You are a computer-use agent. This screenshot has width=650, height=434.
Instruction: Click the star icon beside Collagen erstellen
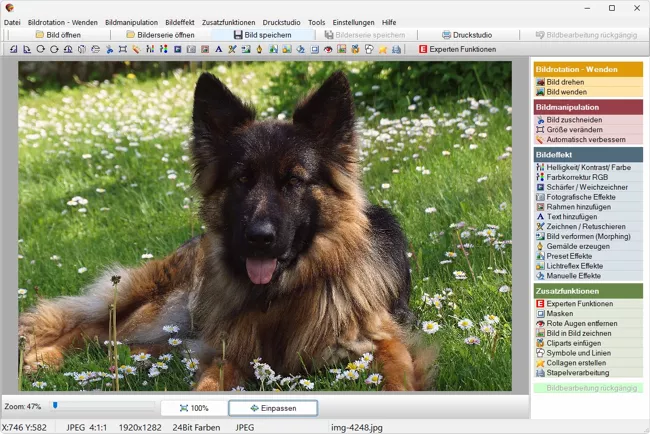click(540, 363)
